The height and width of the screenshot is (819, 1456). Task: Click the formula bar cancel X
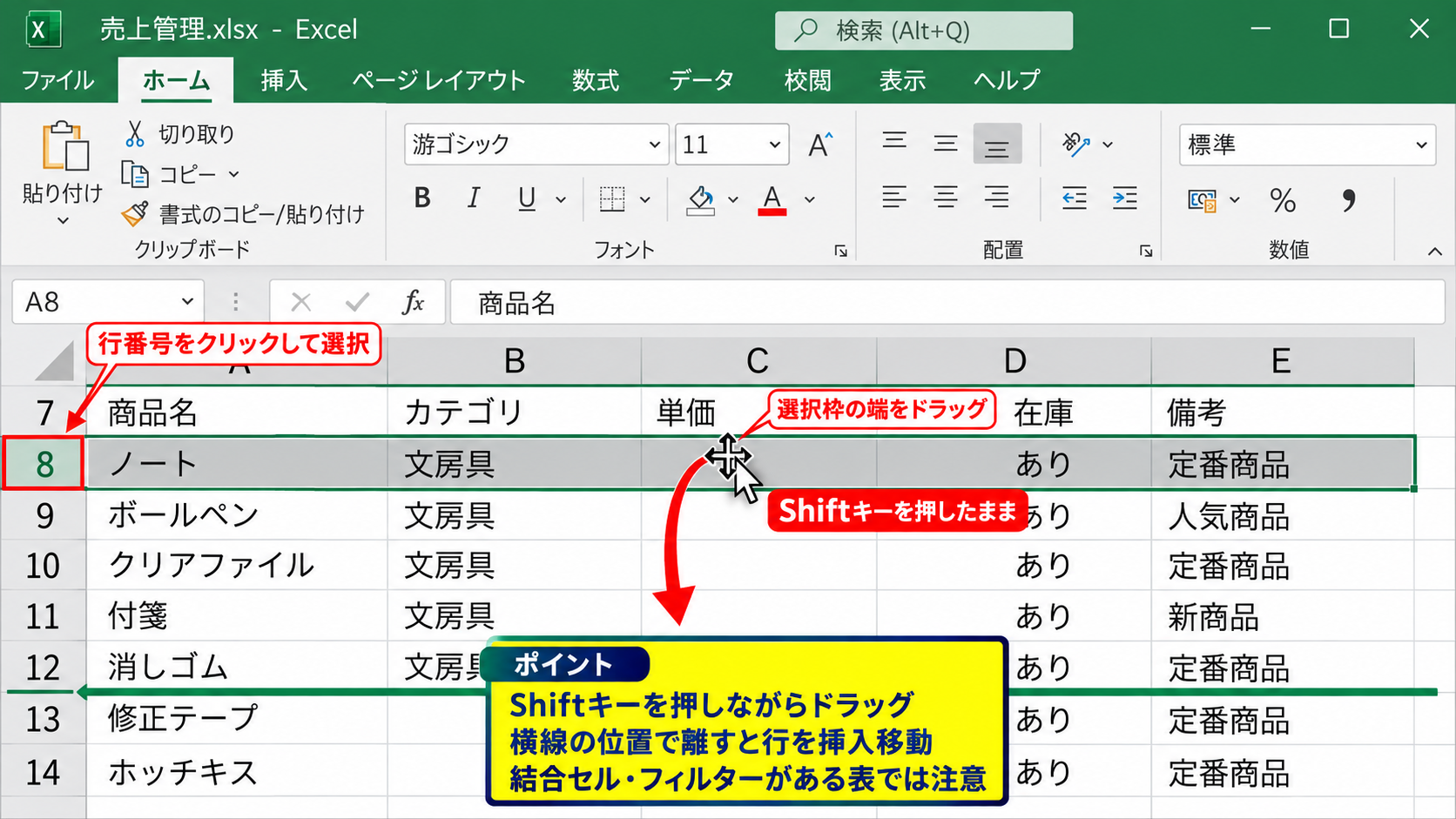tap(301, 302)
